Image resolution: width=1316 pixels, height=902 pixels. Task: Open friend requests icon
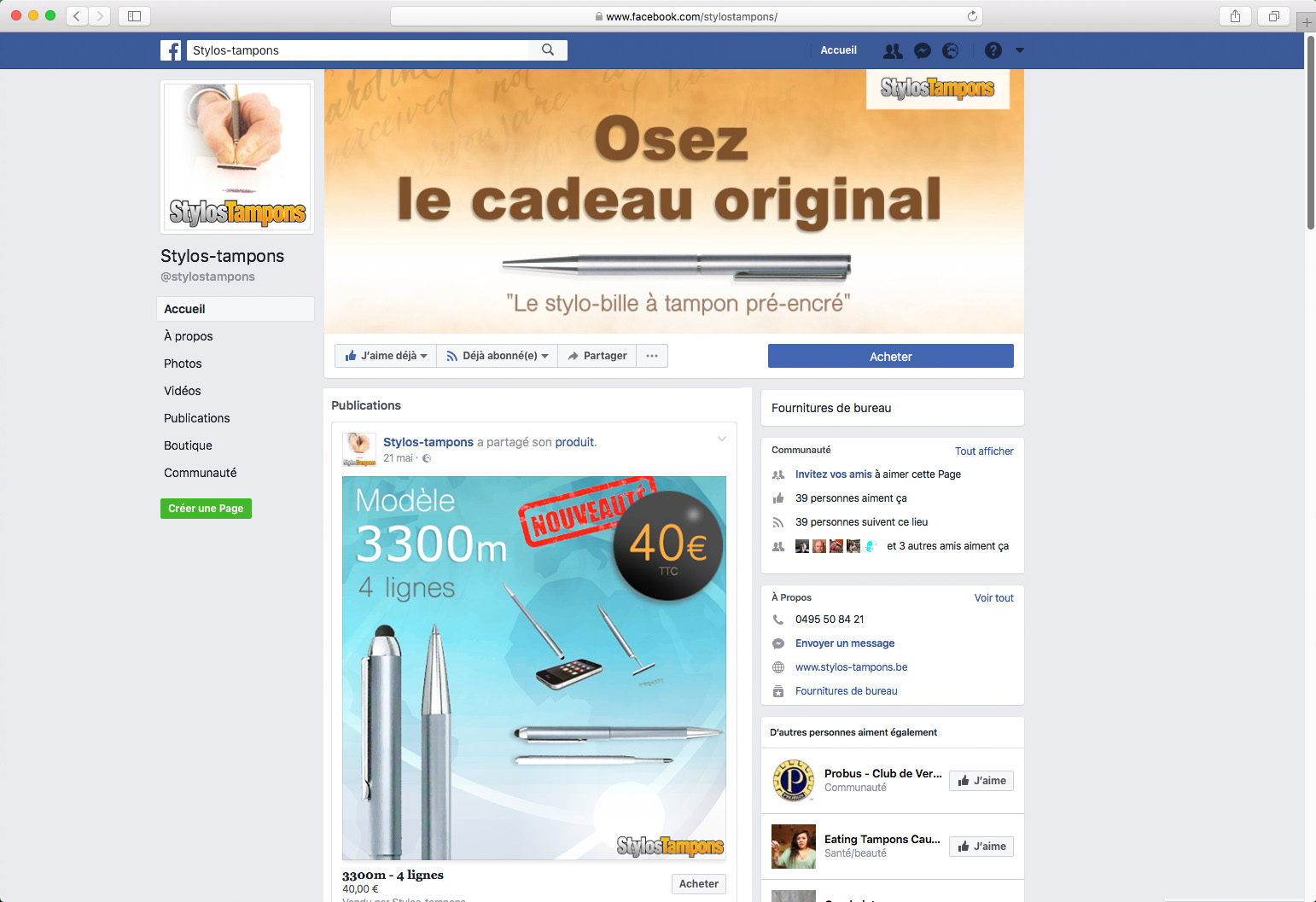893,51
